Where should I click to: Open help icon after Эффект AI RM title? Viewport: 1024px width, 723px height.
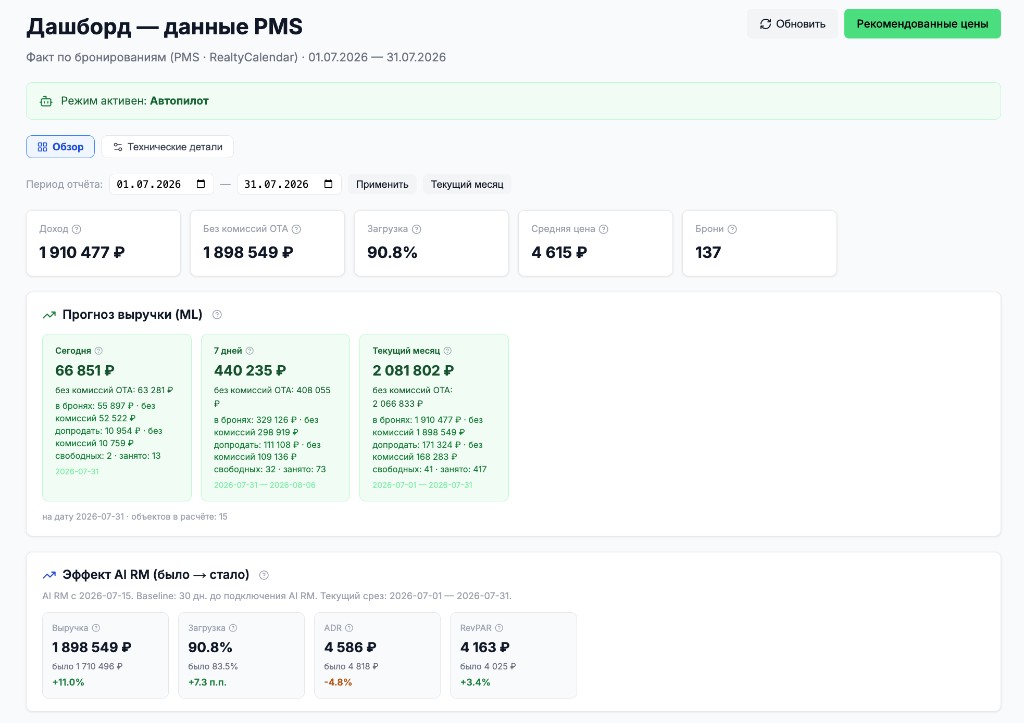(x=264, y=575)
